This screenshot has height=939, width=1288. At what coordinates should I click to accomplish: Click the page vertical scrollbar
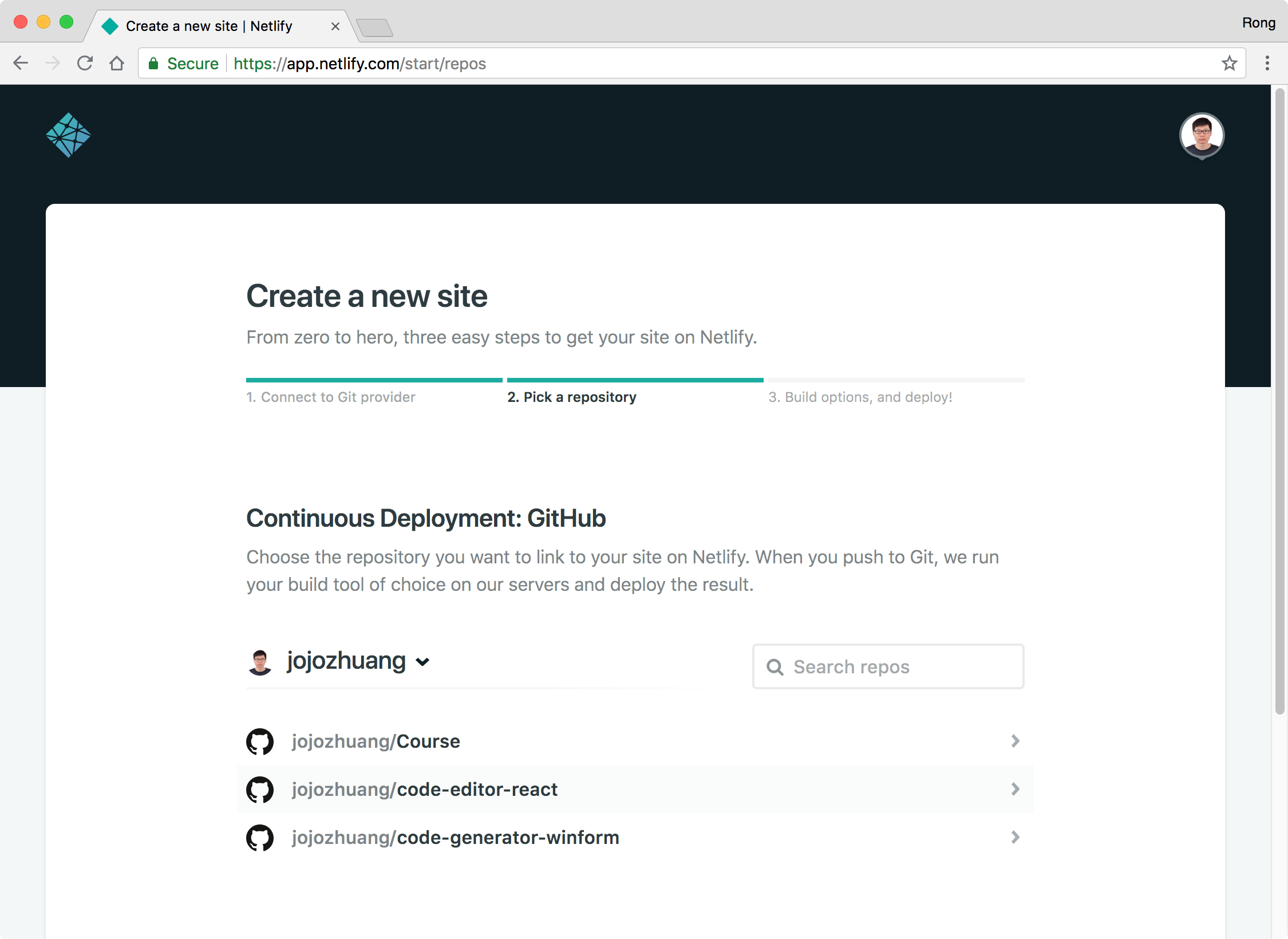(1280, 401)
